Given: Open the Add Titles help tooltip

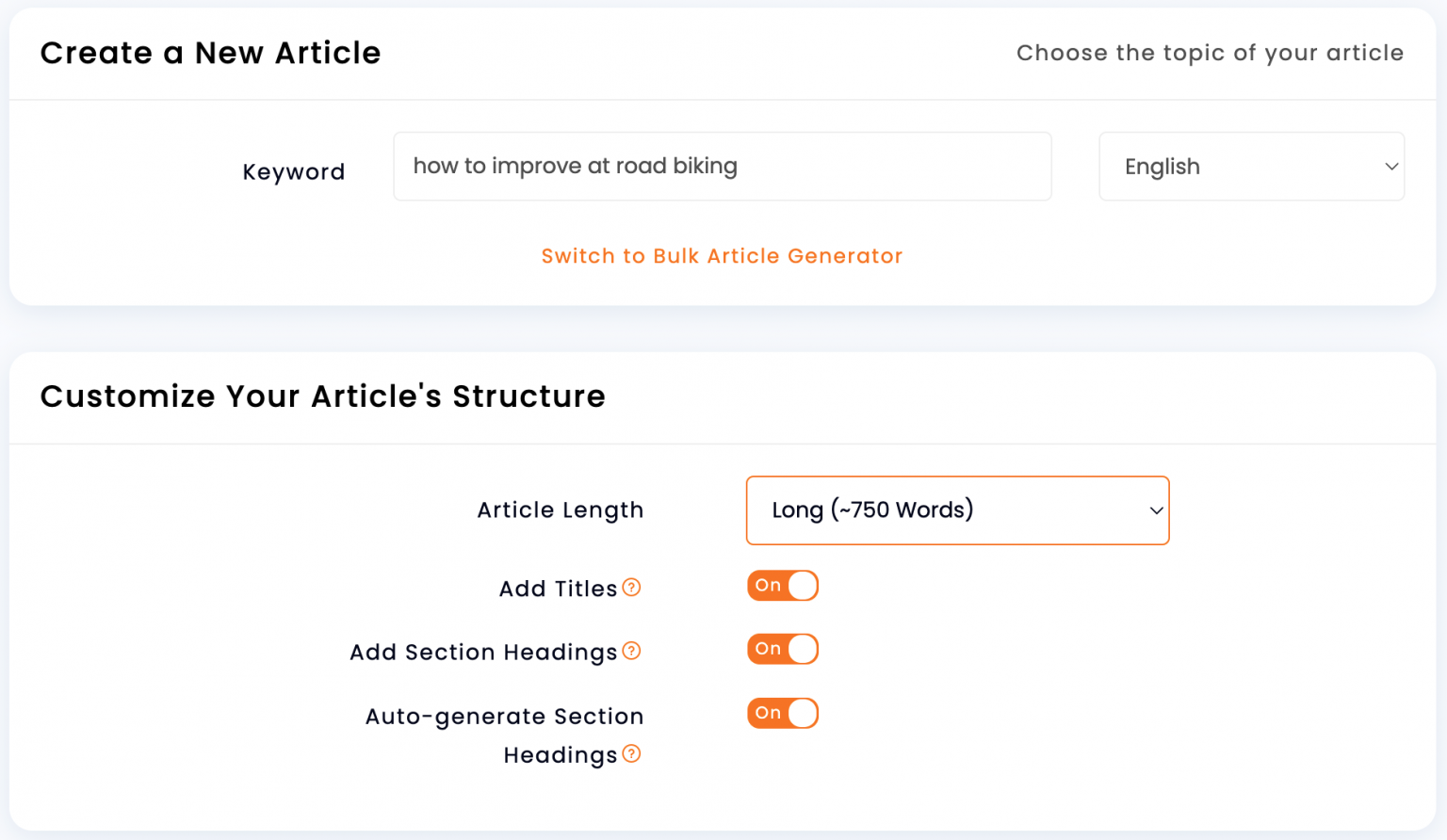Looking at the screenshot, I should pos(632,588).
